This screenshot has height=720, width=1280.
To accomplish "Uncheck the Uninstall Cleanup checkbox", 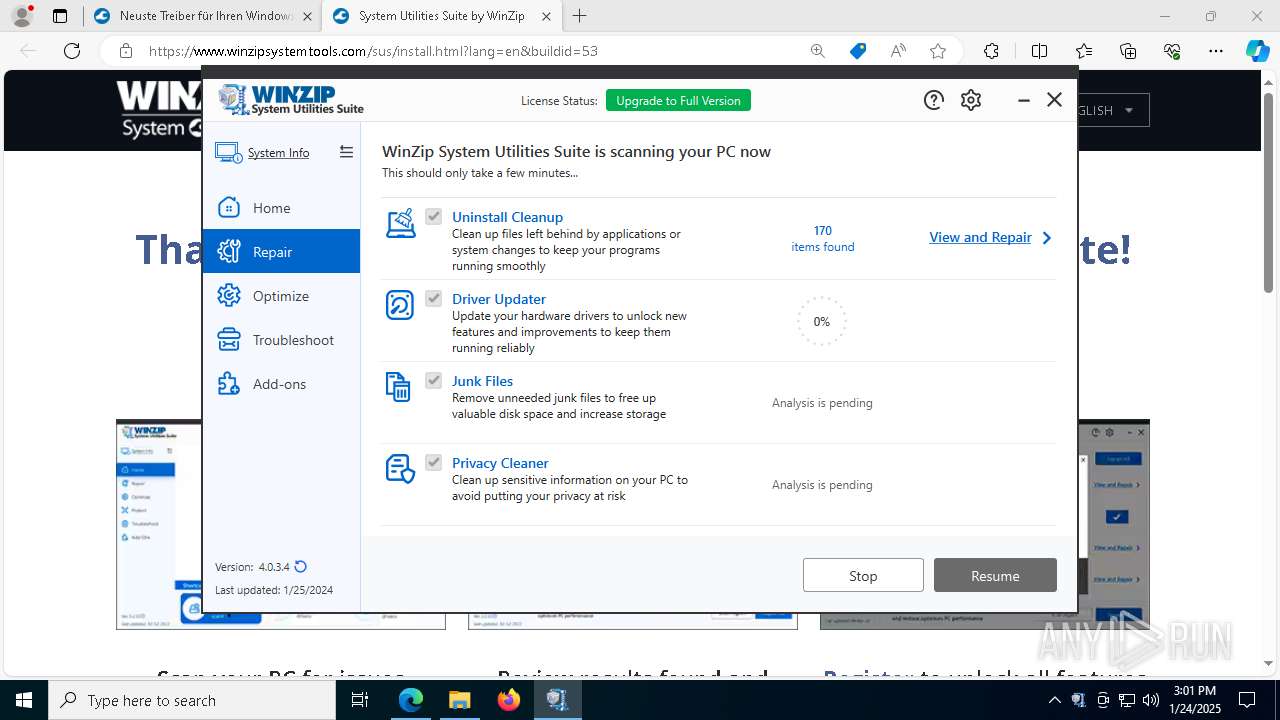I will point(433,216).
